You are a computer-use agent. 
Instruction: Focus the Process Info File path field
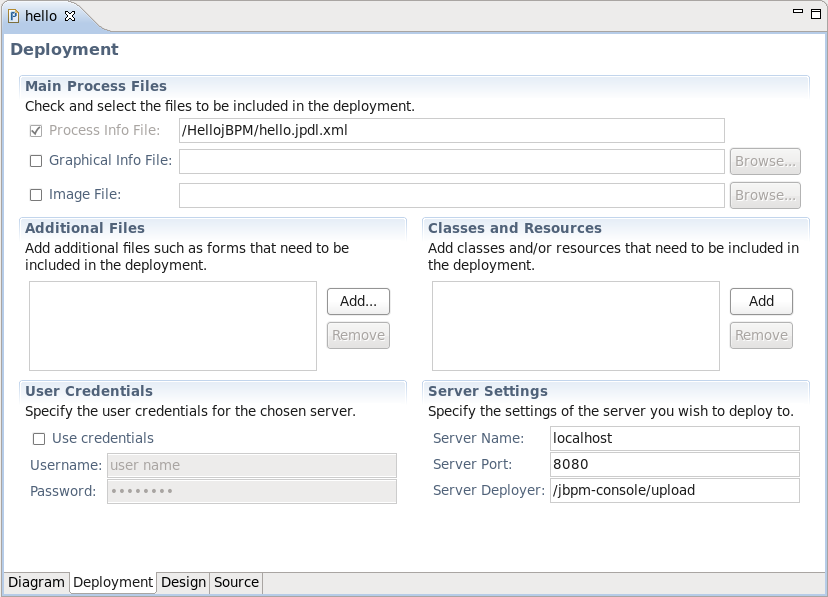pyautogui.click(x=451, y=130)
